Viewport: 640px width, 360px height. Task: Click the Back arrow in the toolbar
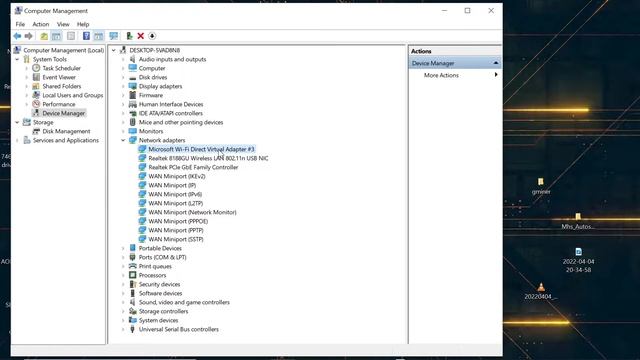[x=17, y=36]
